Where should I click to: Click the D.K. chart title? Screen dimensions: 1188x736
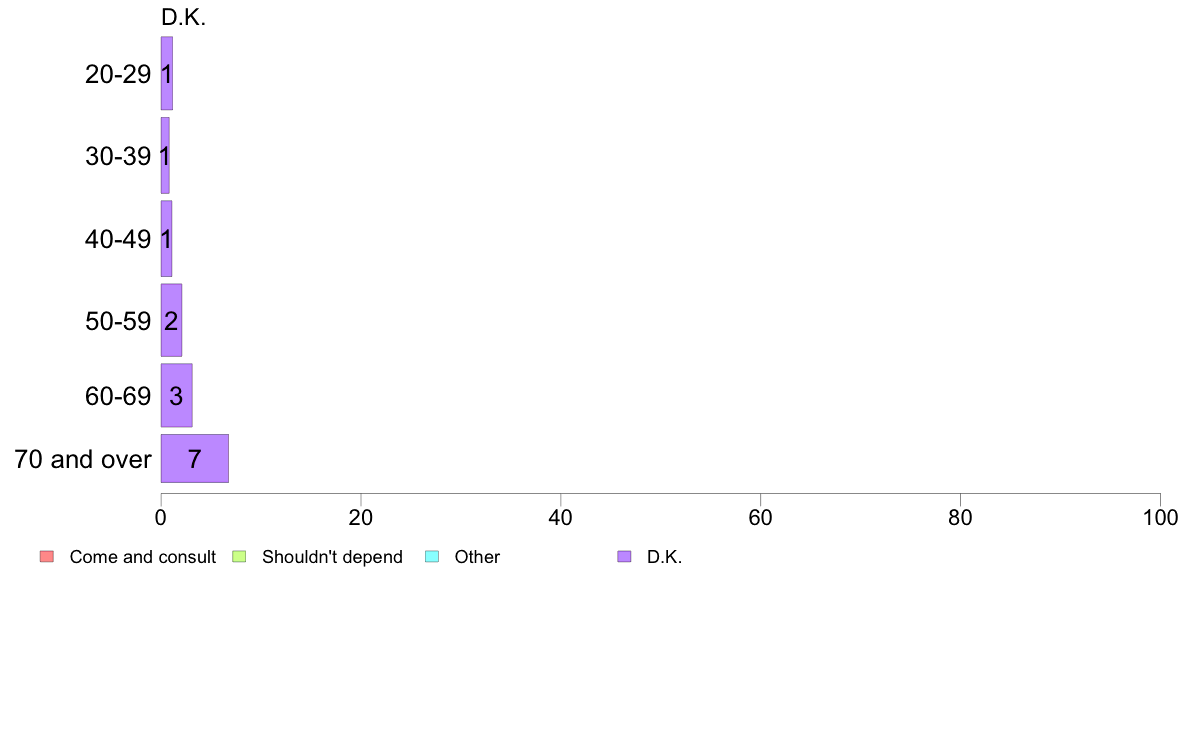pyautogui.click(x=183, y=17)
